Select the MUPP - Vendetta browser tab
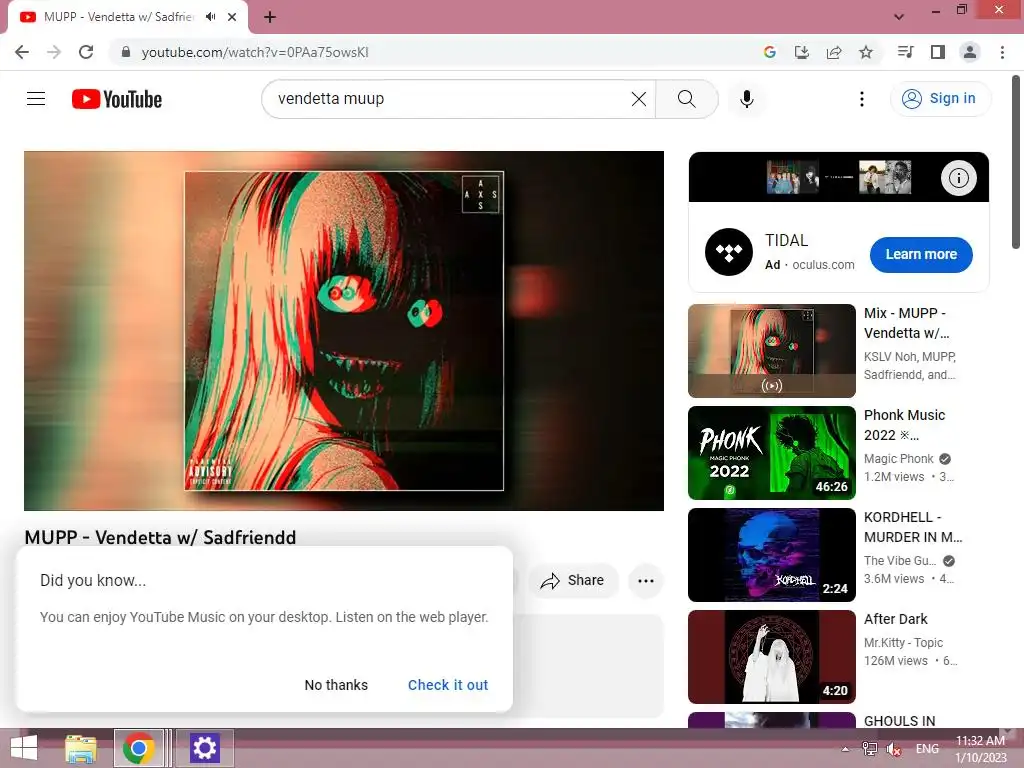Screen dimensions: 1024x768 tap(127, 17)
